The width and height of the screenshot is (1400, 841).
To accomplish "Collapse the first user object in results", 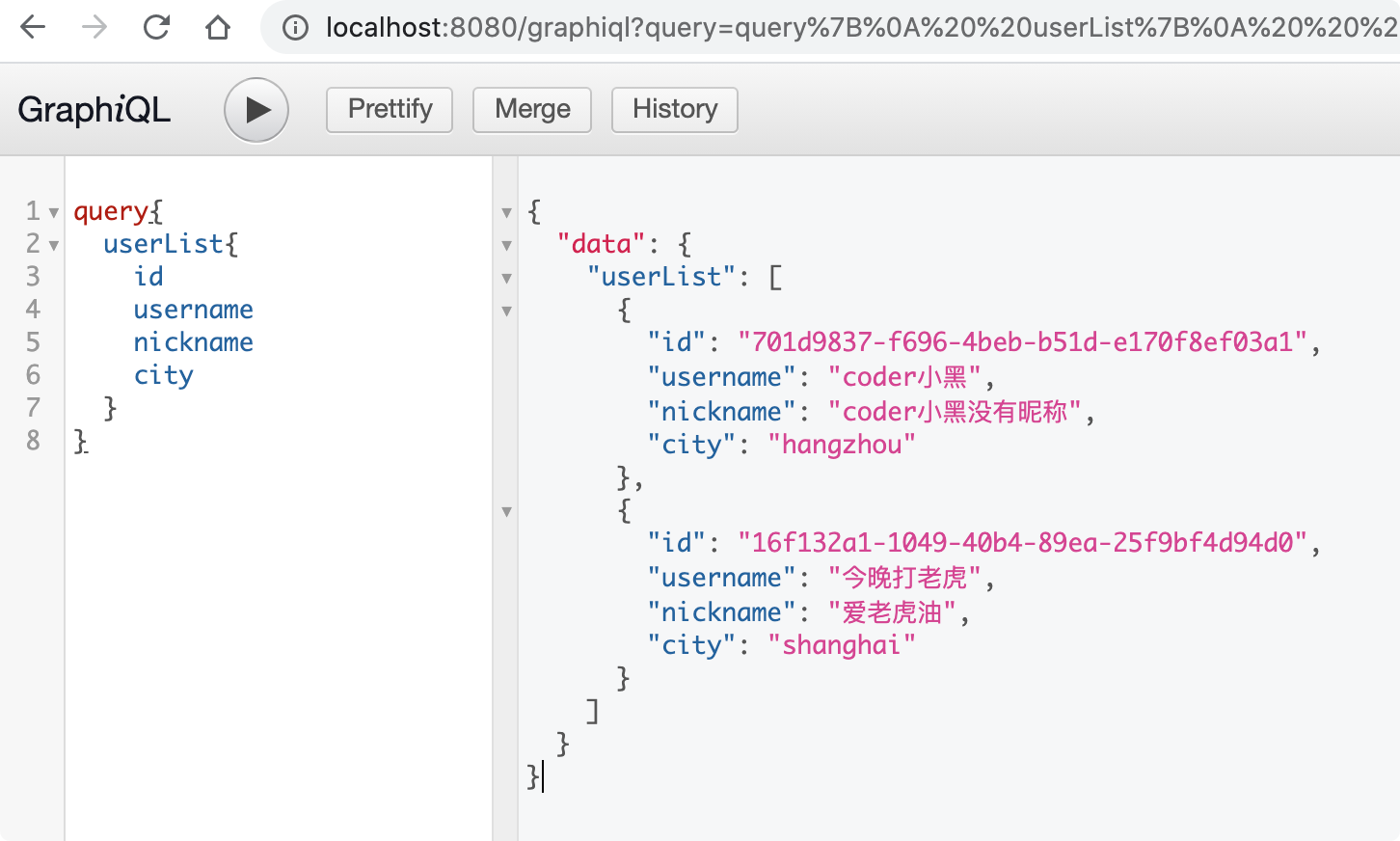I will pyautogui.click(x=506, y=311).
